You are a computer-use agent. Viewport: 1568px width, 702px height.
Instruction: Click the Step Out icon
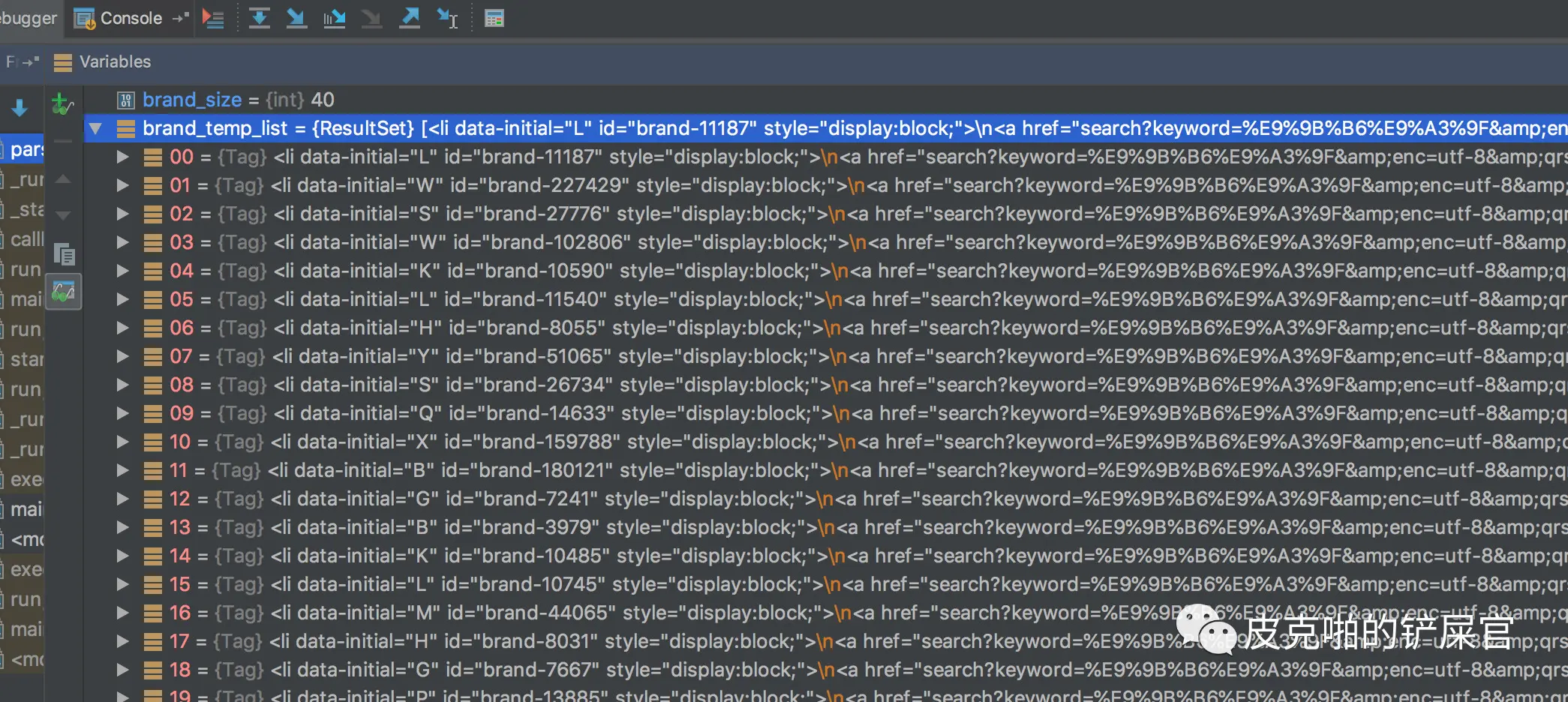click(410, 18)
